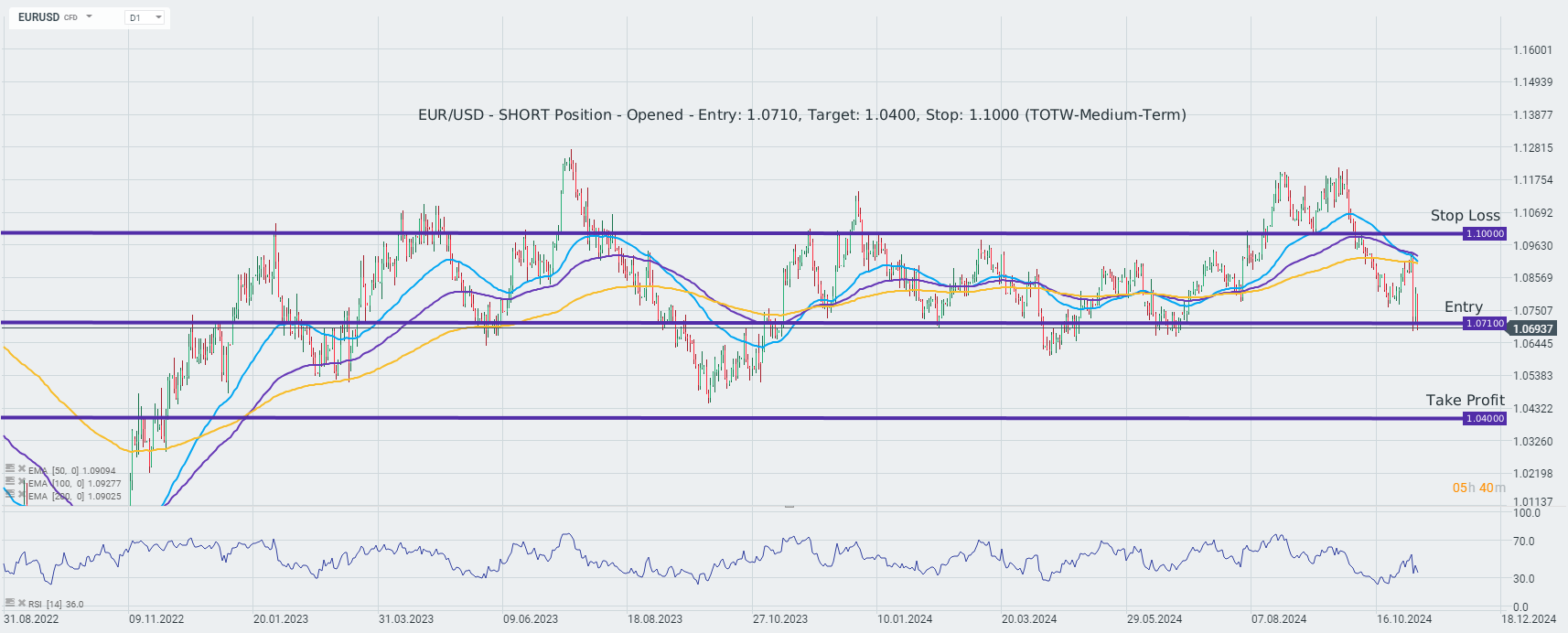Screen dimensions: 1568x633
Task: Click the current price label 1.06937
Action: (1532, 328)
